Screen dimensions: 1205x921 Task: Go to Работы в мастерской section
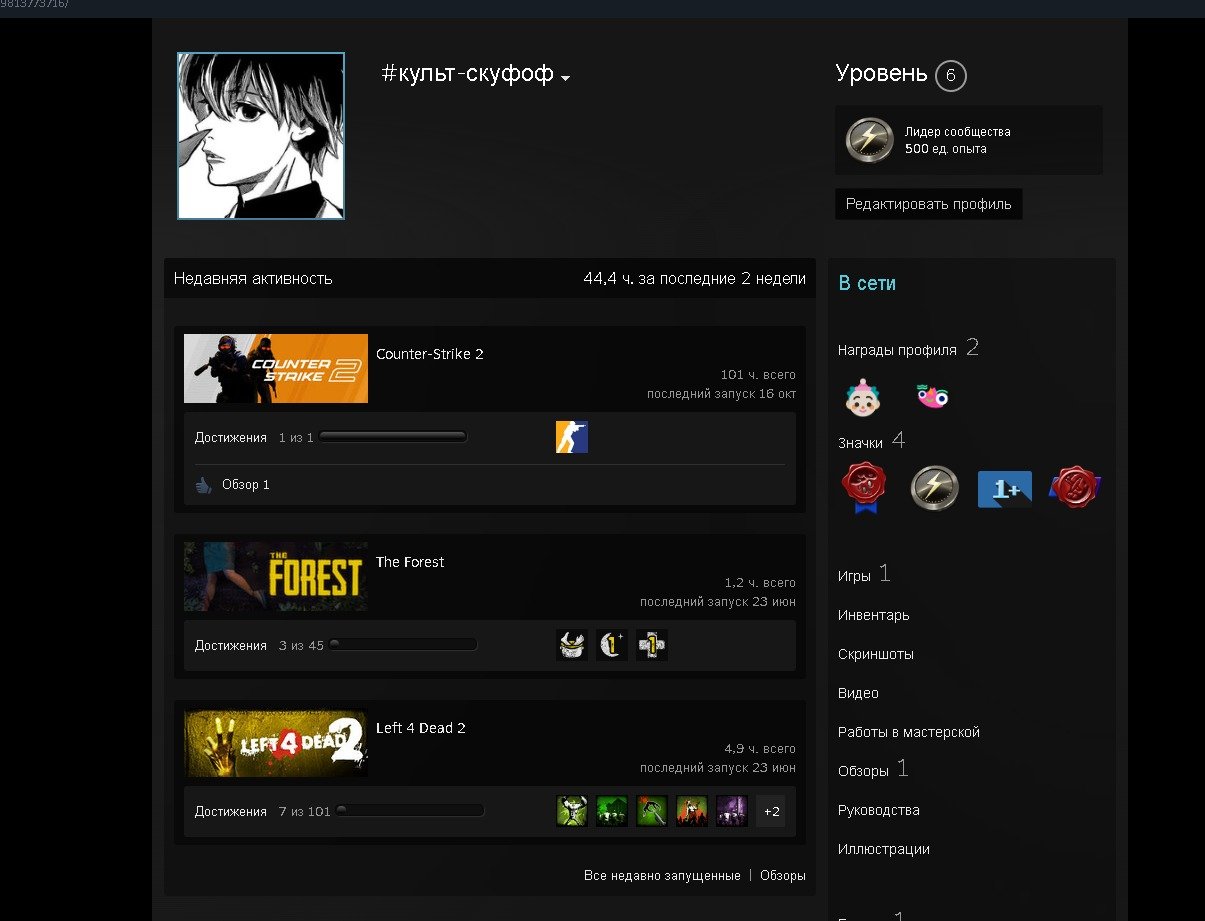[908, 732]
